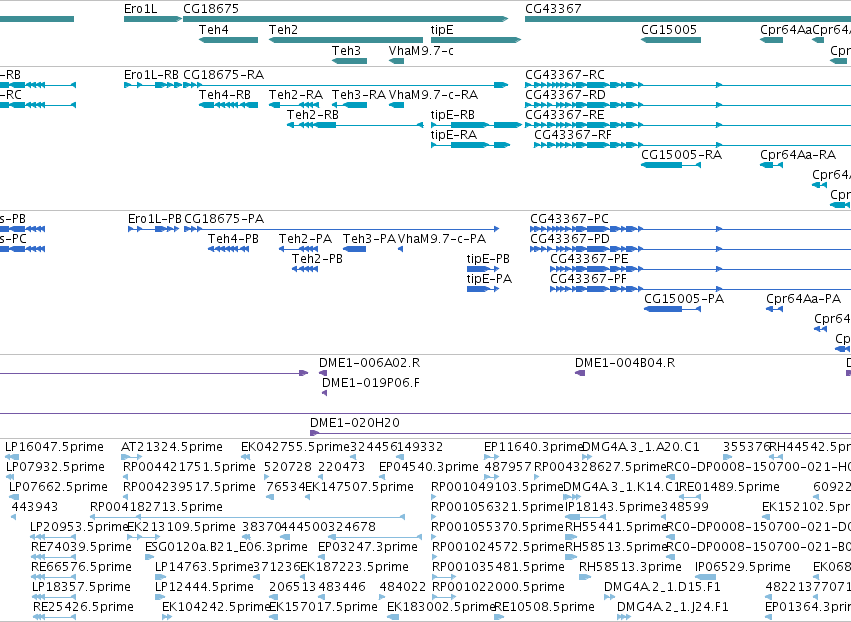The image size is (851, 622).
Task: Select the LP16047.5prime EST
Action: click(x=12, y=457)
